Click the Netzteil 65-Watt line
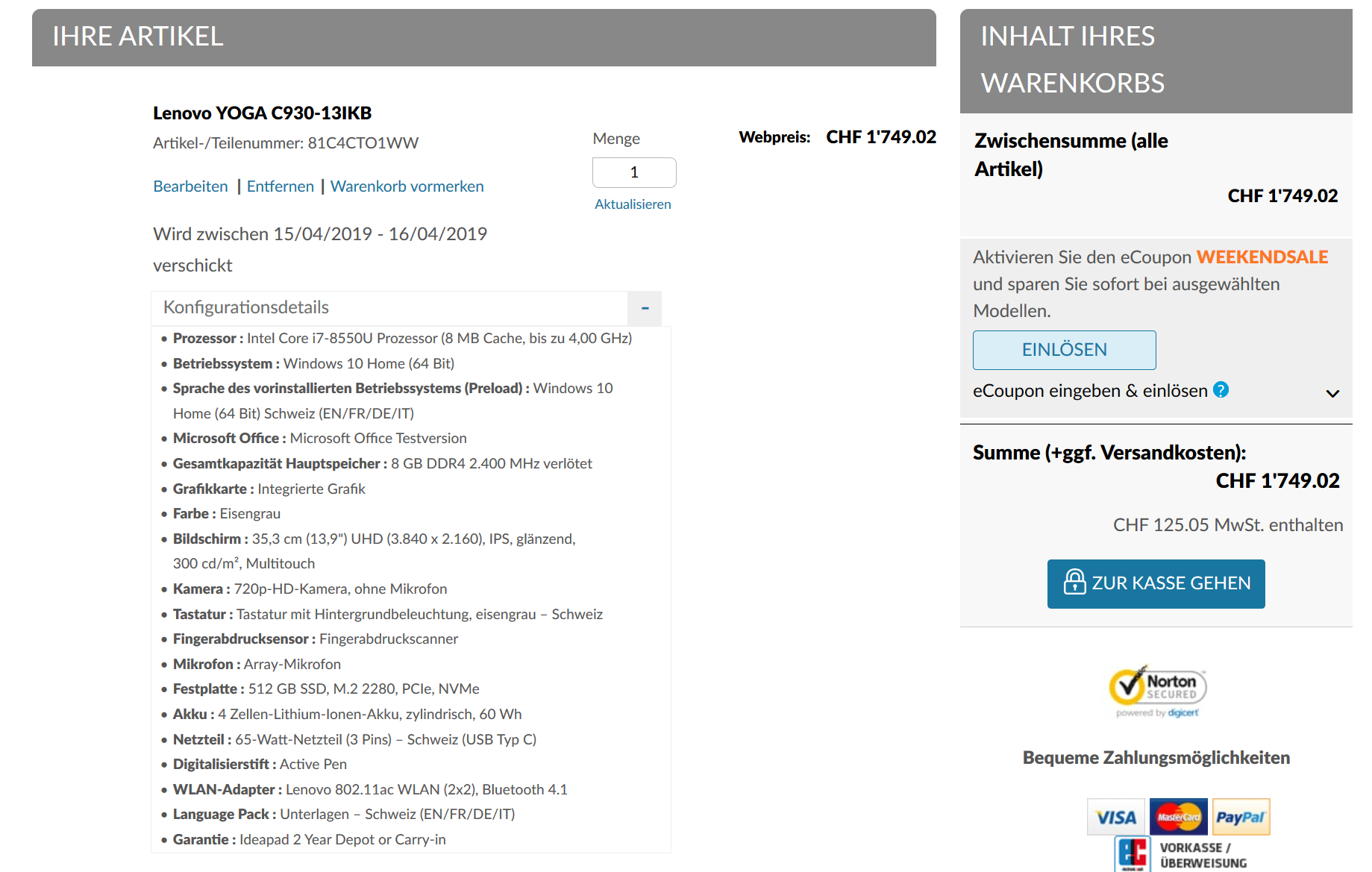Screen dimensions: 1372x872 tap(355, 740)
